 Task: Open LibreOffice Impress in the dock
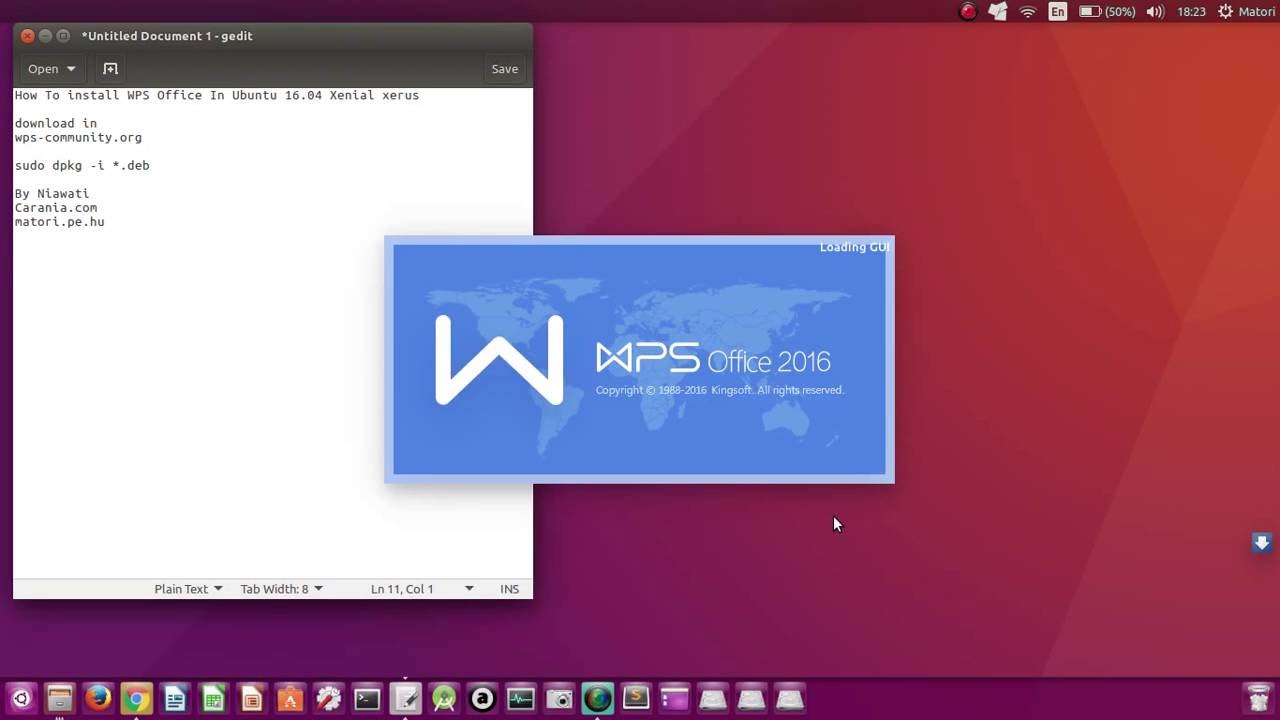pos(251,698)
